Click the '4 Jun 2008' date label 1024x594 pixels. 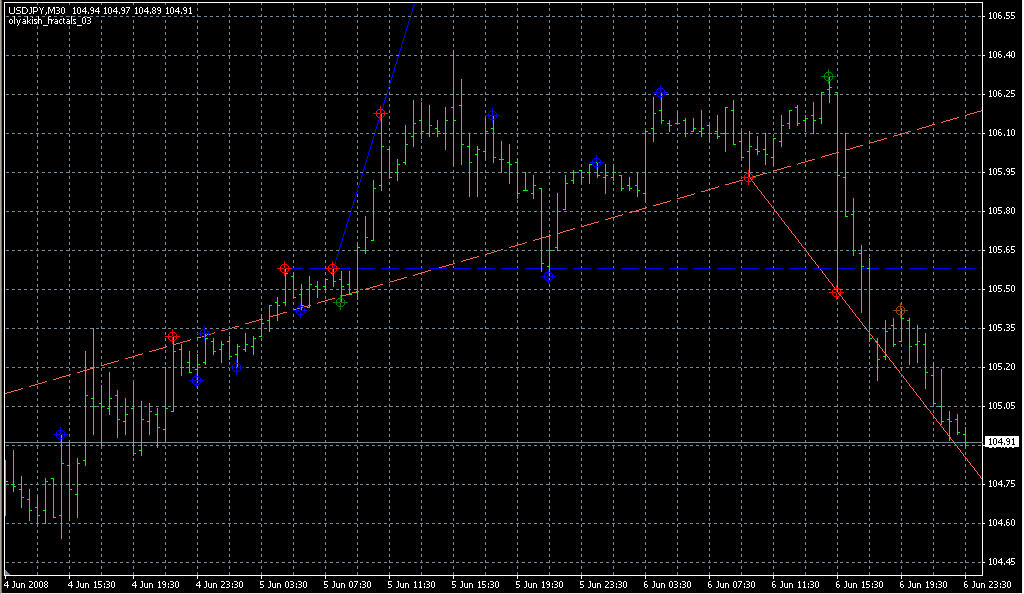27,584
